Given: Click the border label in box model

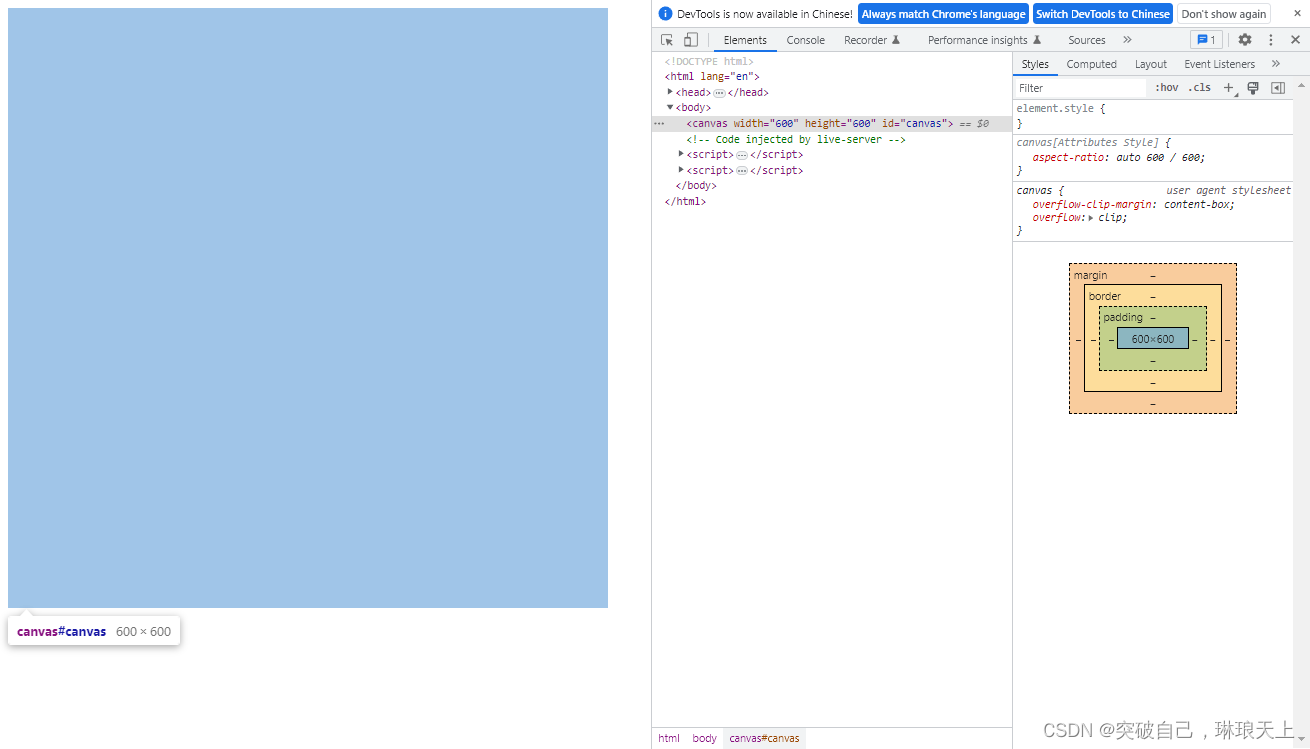Looking at the screenshot, I should [1105, 296].
